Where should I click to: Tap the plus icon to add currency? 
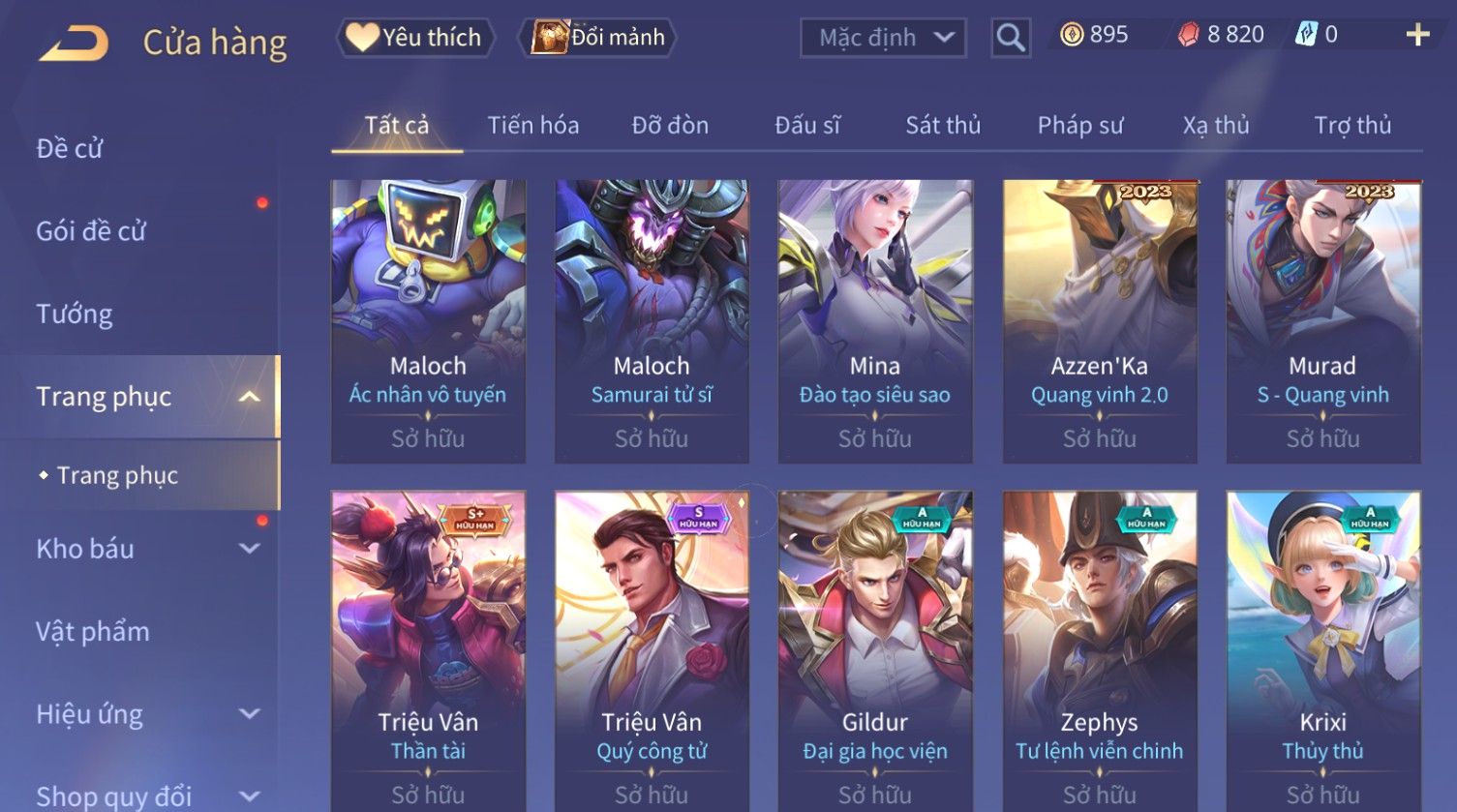[1417, 36]
